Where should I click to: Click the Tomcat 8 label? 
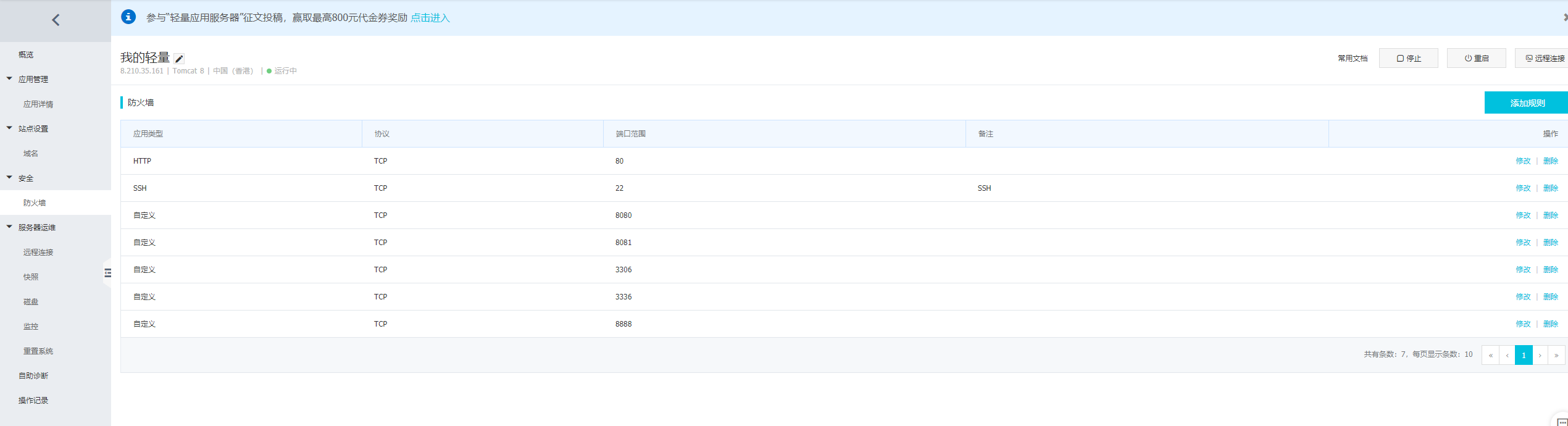[188, 71]
